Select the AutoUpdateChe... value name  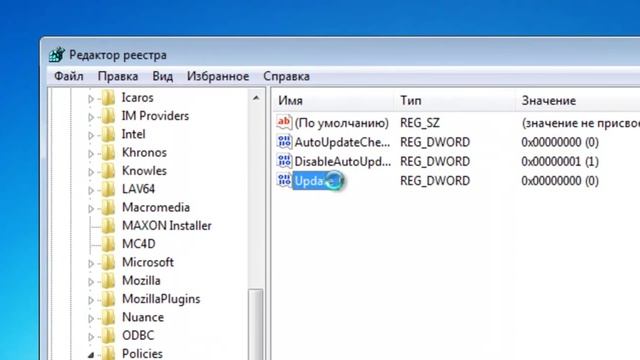click(342, 142)
